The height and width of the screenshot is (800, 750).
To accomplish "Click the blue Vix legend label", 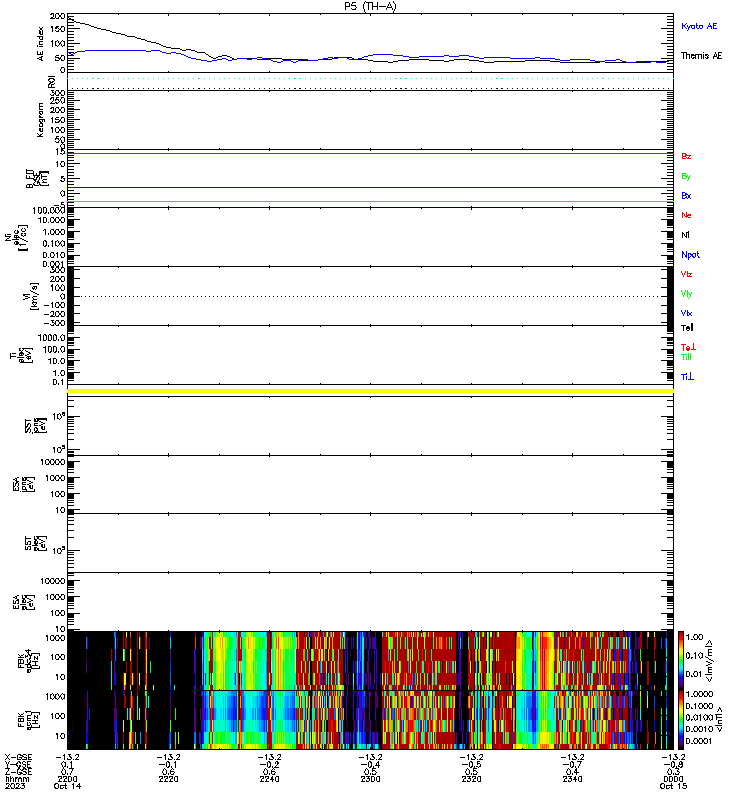I will [x=686, y=313].
